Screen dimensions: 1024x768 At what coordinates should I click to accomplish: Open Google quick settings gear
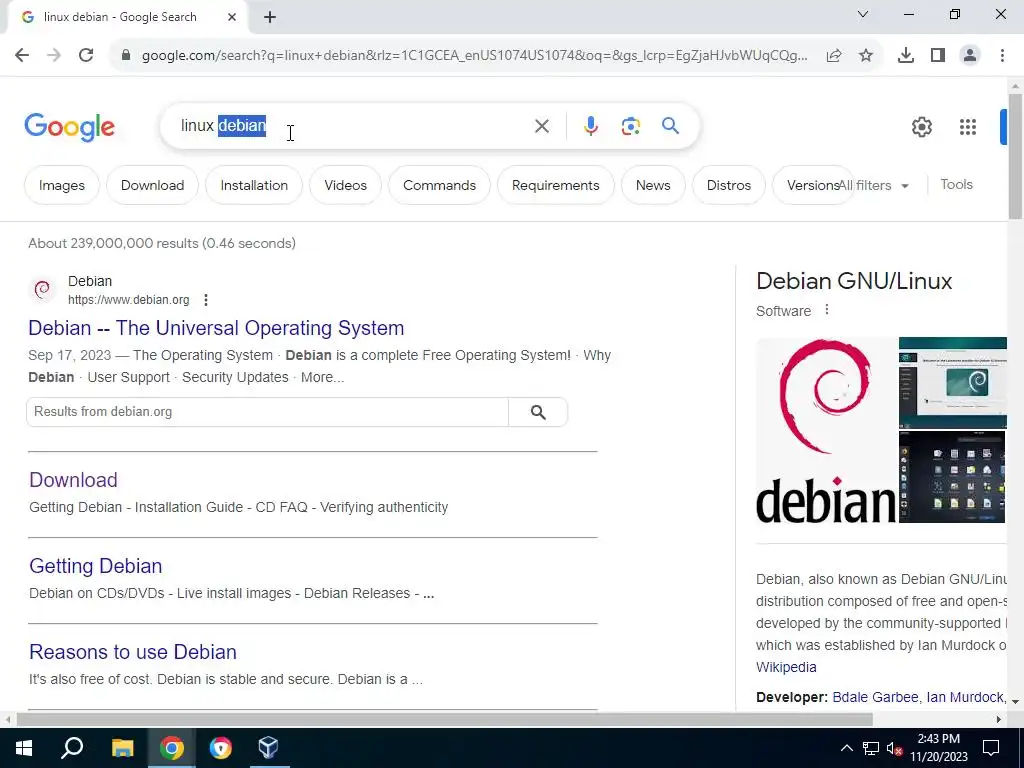(x=921, y=127)
